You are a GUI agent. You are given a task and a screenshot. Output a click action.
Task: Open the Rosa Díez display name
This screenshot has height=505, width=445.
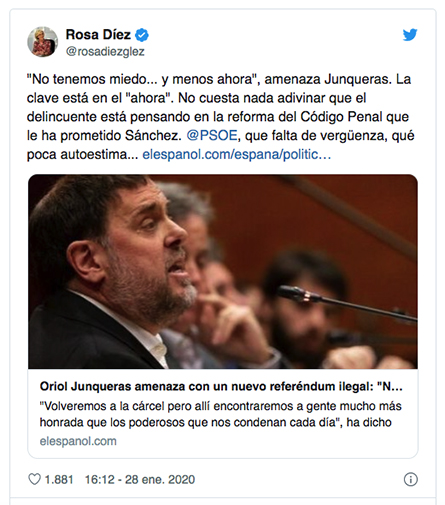point(98,35)
